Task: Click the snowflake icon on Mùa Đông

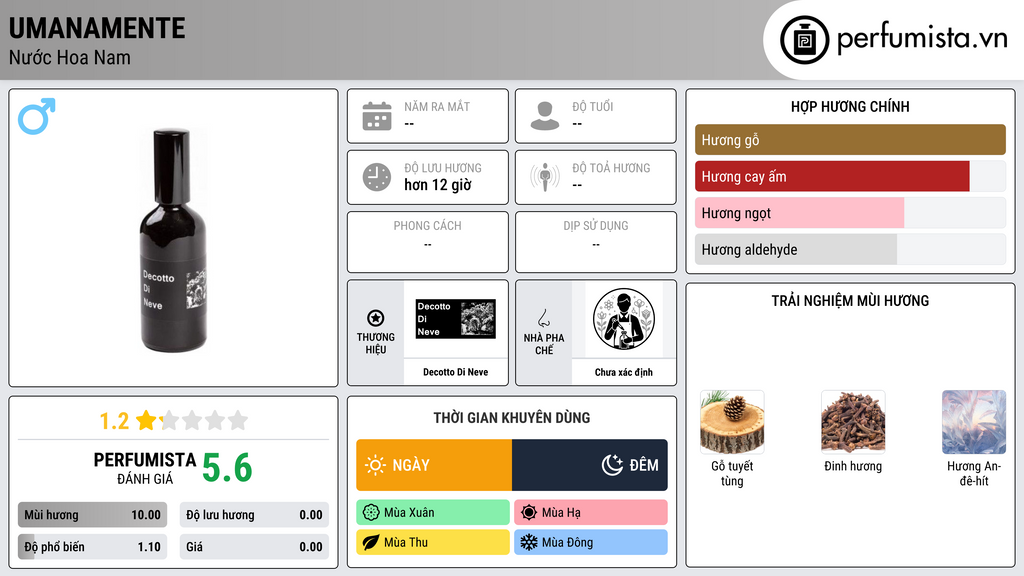Action: pos(529,542)
